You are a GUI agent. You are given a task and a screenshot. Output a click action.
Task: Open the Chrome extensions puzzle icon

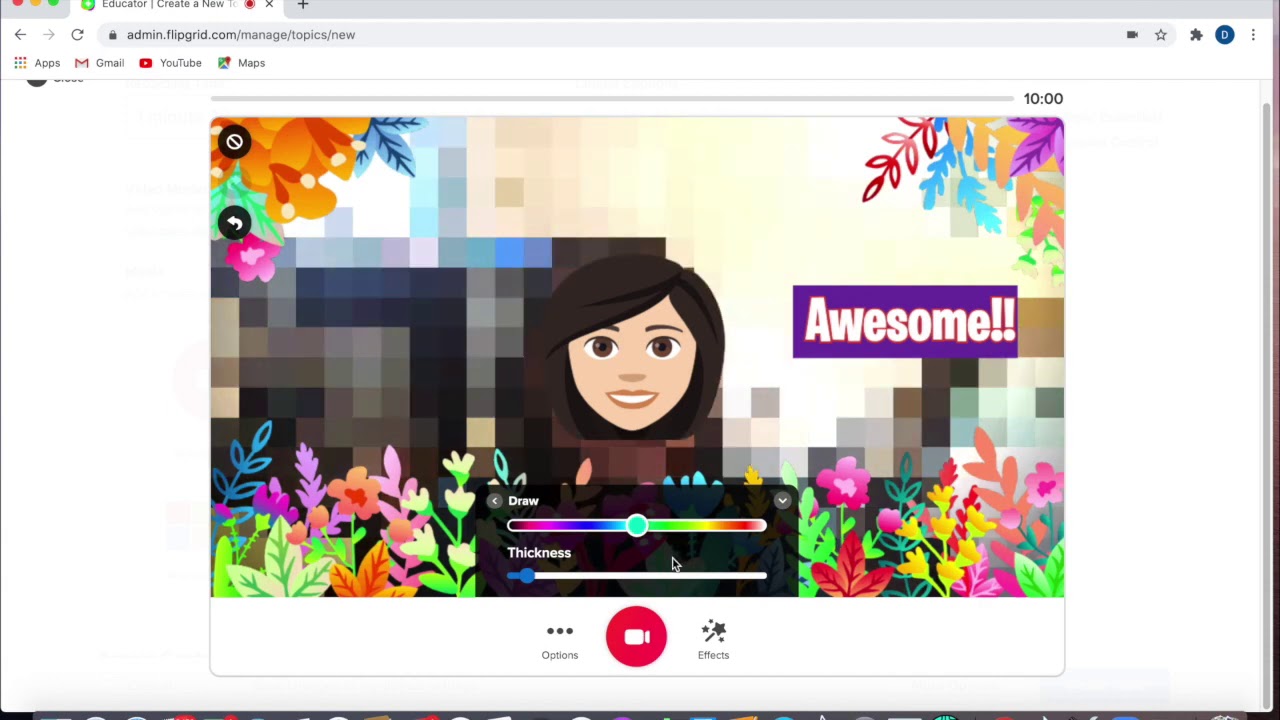click(x=1196, y=35)
